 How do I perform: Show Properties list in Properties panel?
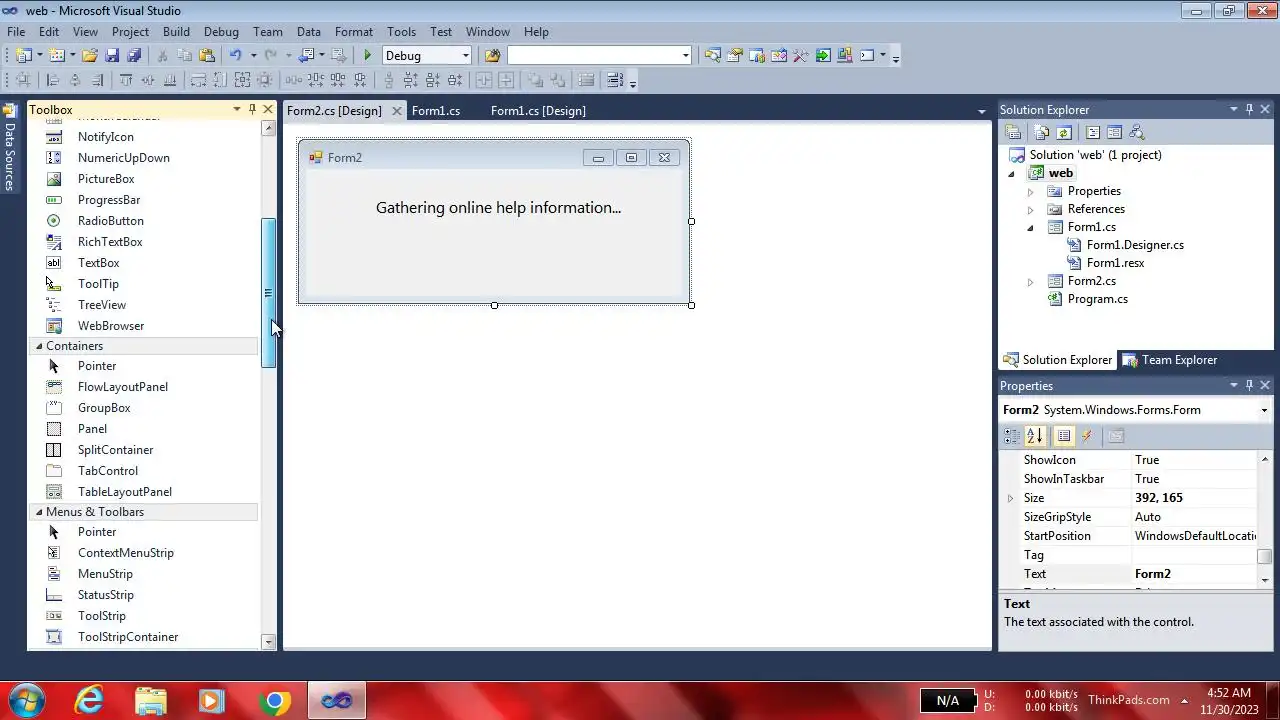pos(1064,436)
